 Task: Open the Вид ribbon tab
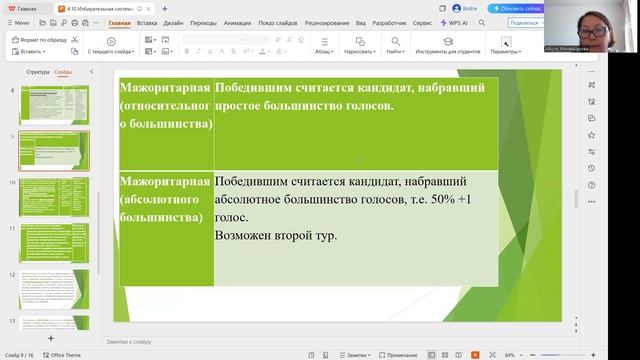click(360, 23)
